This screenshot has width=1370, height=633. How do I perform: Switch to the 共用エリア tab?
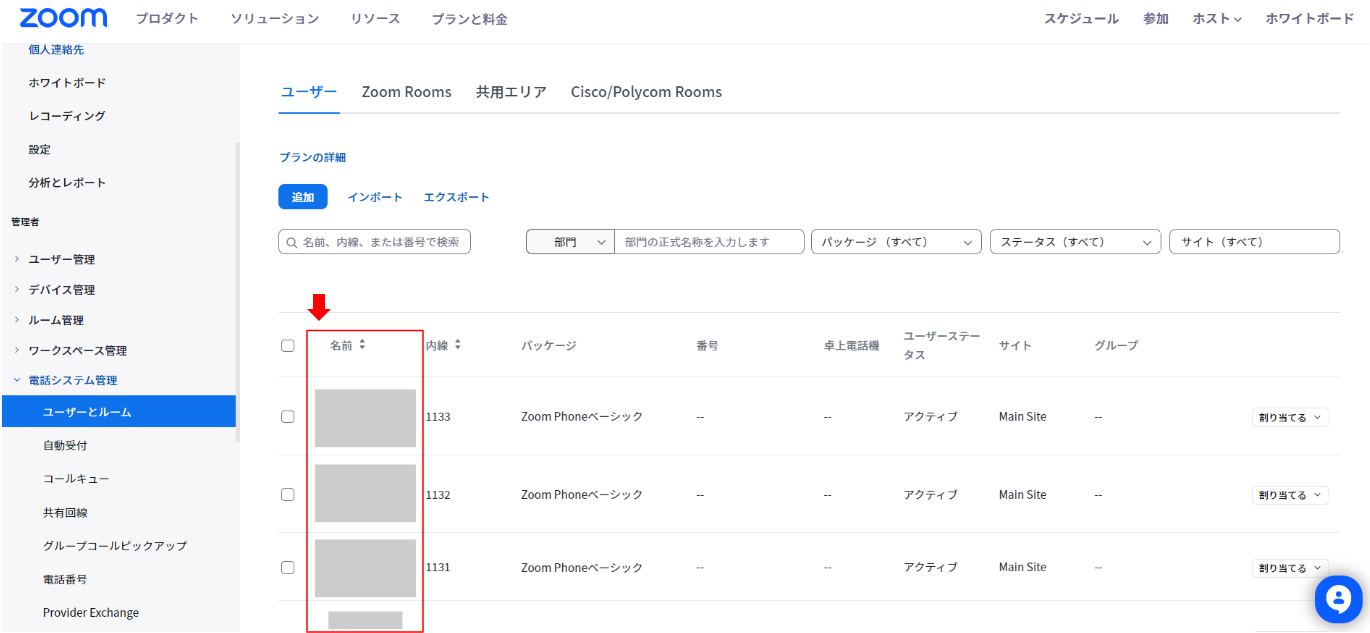tap(511, 92)
